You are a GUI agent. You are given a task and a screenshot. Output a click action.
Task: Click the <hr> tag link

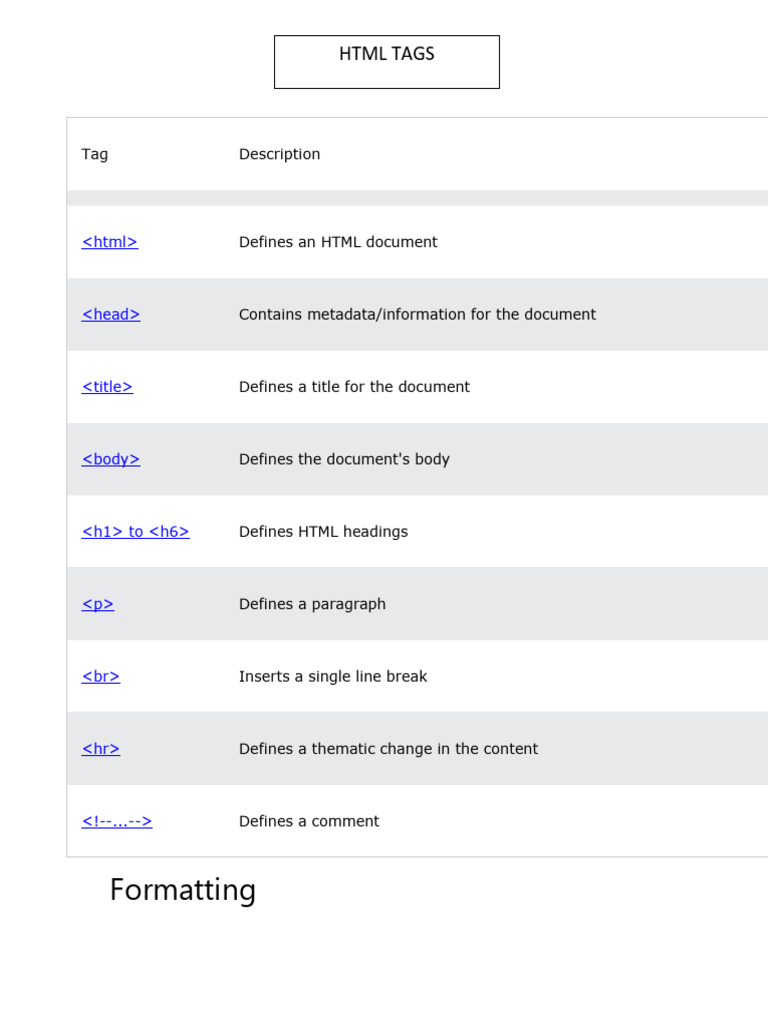(x=101, y=749)
